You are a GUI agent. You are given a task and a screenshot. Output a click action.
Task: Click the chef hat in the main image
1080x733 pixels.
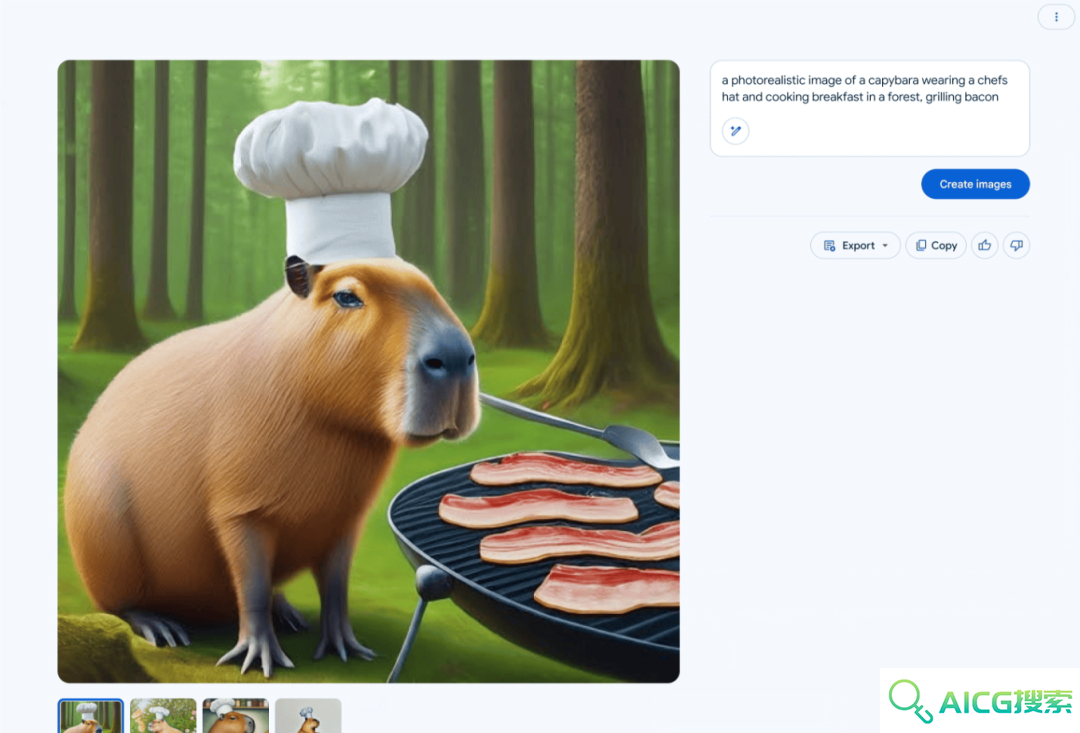click(331, 178)
